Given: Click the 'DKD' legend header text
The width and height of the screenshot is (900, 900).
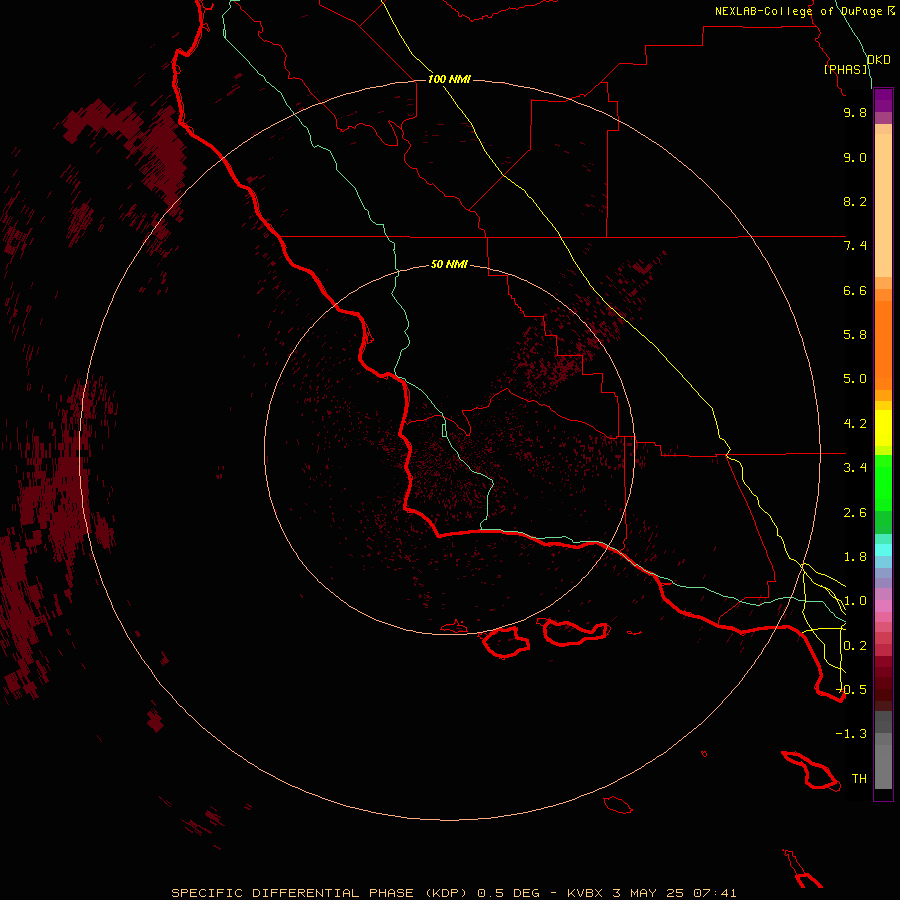Looking at the screenshot, I should [x=879, y=60].
